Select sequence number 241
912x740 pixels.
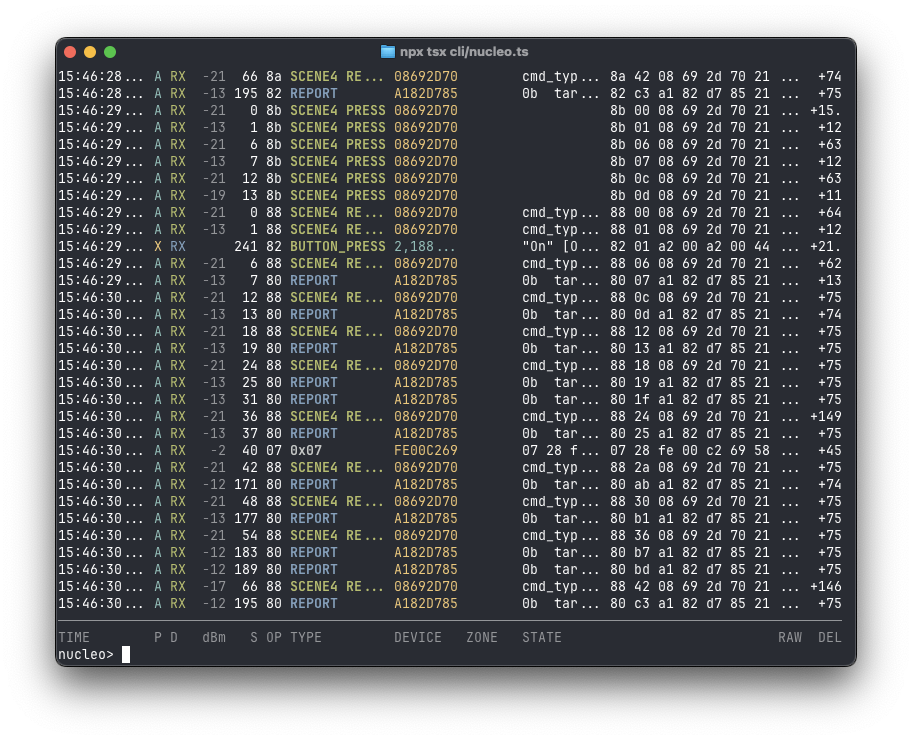[246, 247]
